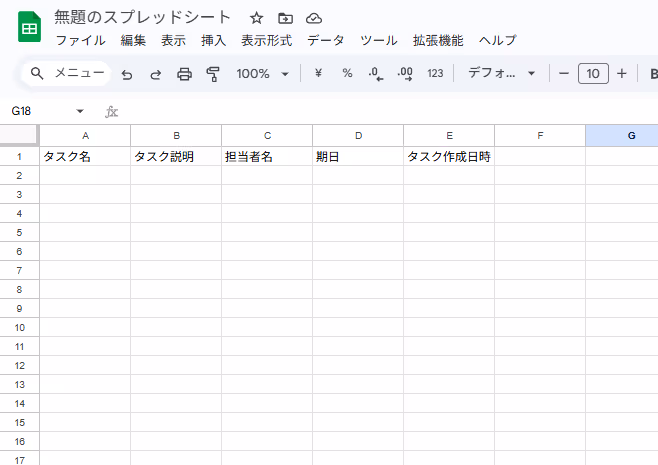
Task: Select column B header
Action: [x=176, y=136]
